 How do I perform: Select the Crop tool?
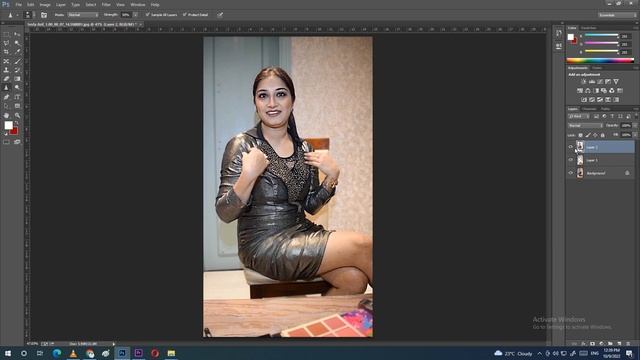[x=7, y=52]
